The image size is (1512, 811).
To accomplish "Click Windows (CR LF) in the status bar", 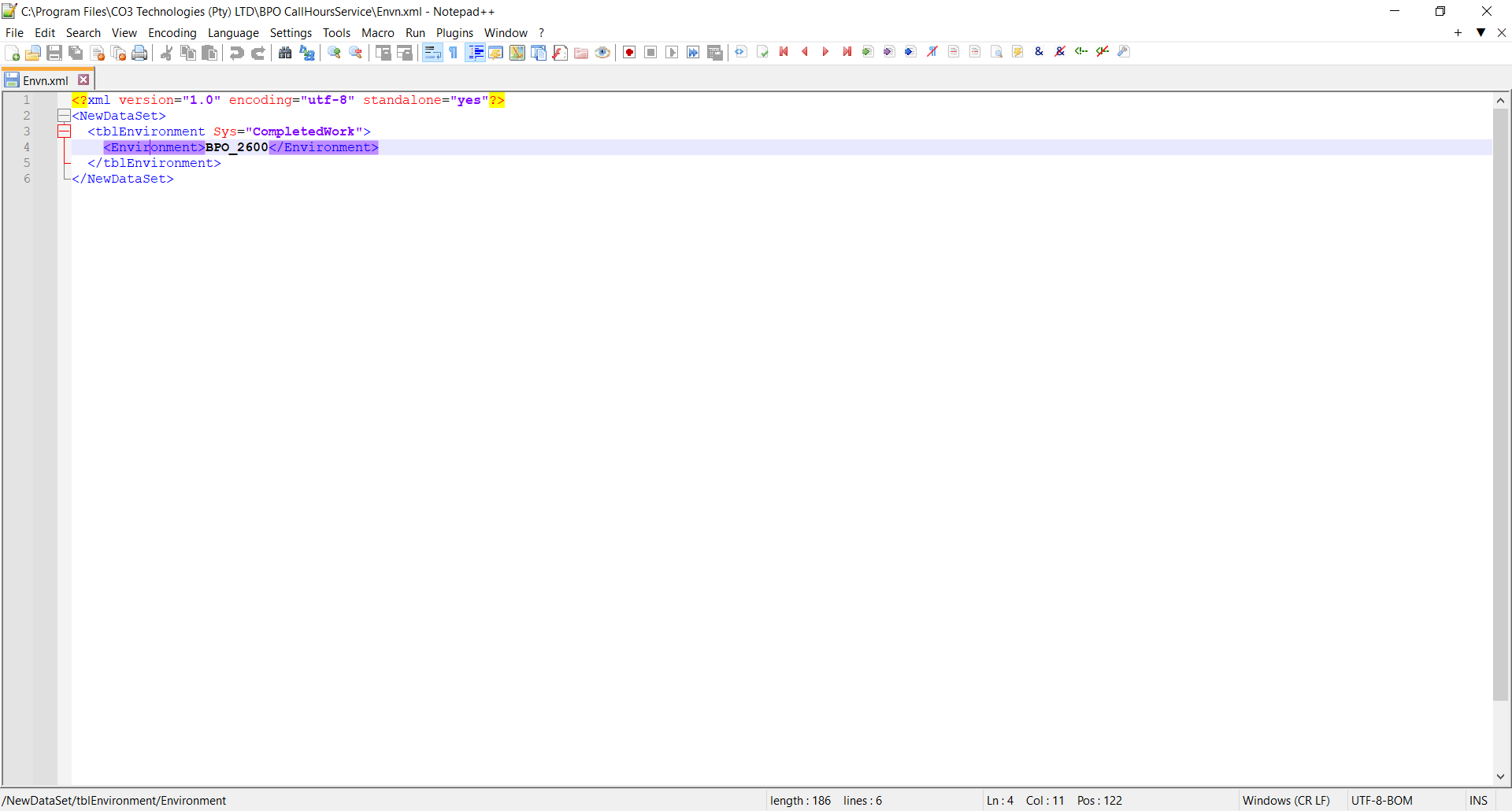I will (x=1286, y=801).
